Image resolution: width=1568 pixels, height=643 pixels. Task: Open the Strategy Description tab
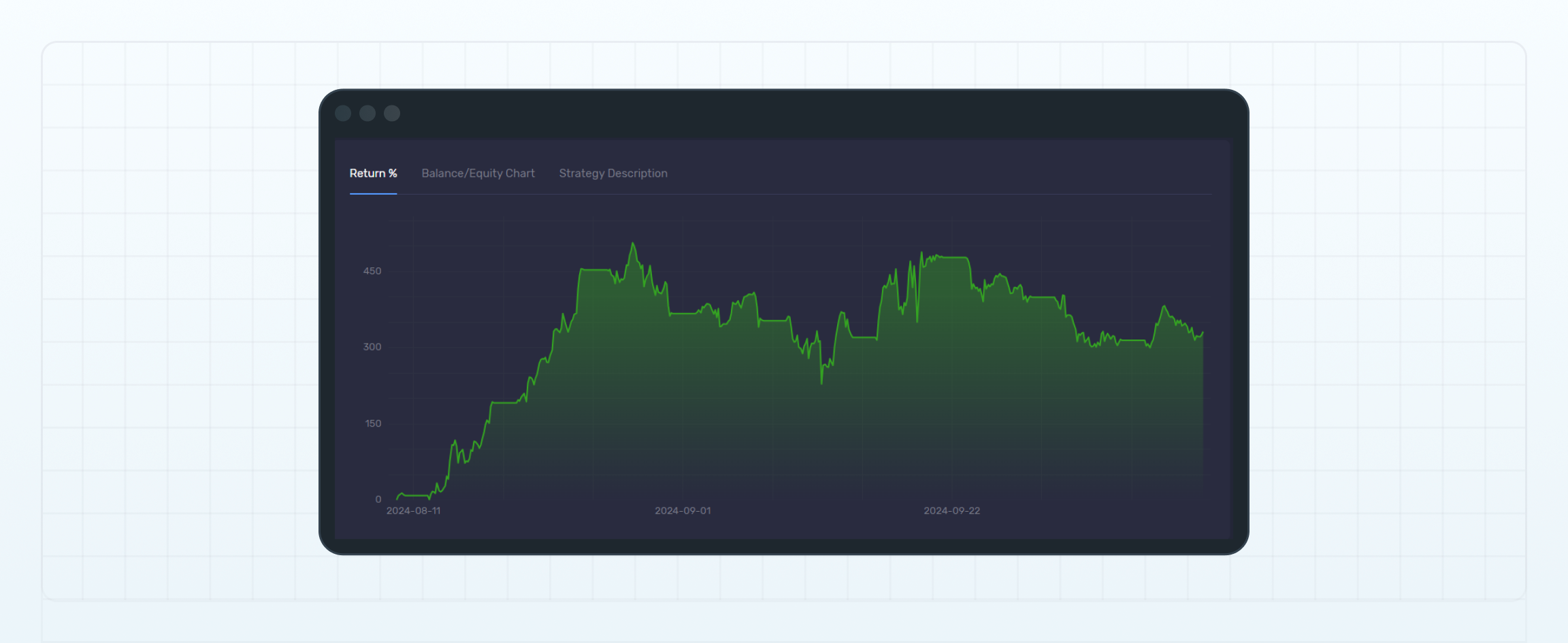pyautogui.click(x=612, y=174)
